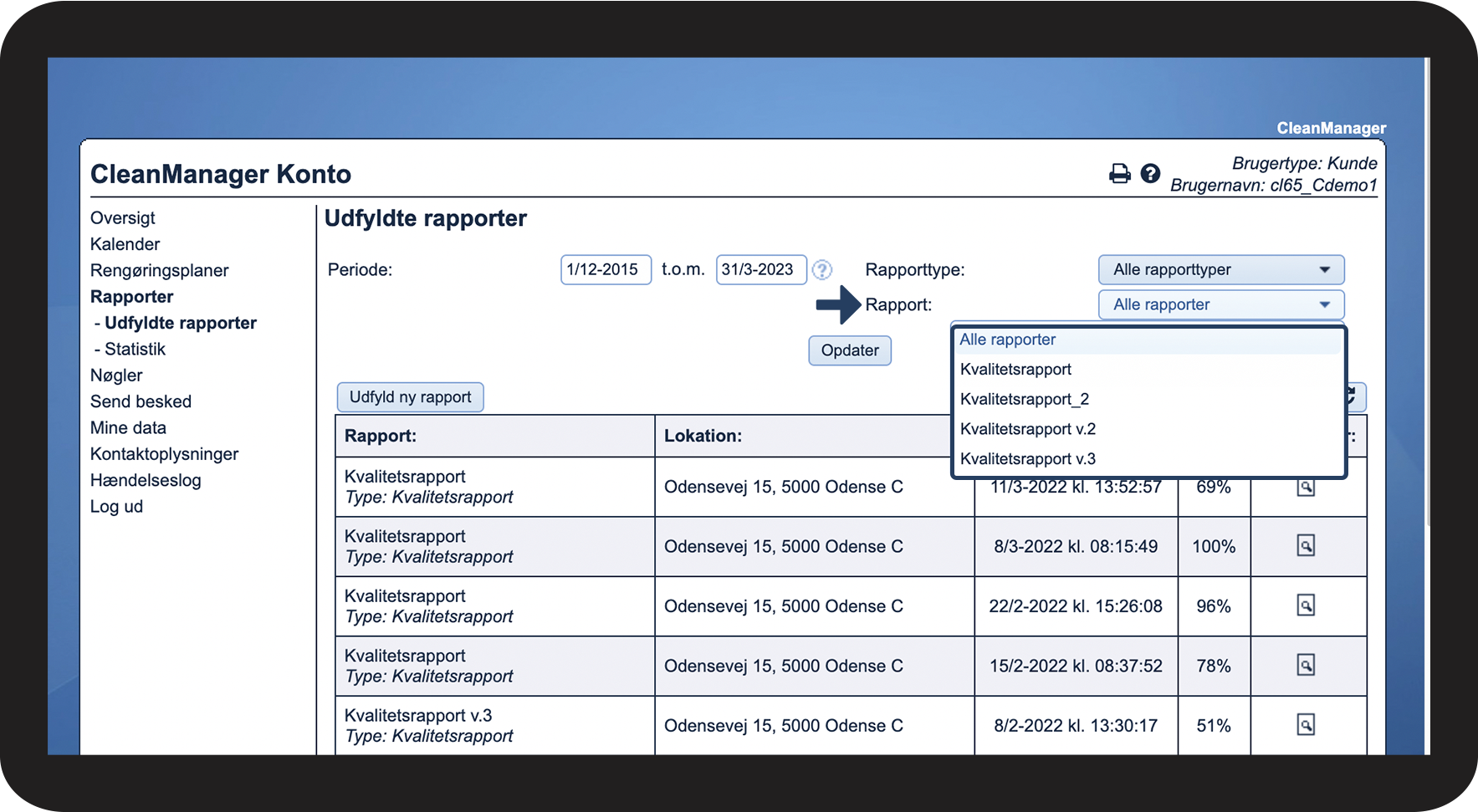Open the 51% Kvalitetsrapport v.3 view icon
The height and width of the screenshot is (812, 1478).
point(1305,725)
